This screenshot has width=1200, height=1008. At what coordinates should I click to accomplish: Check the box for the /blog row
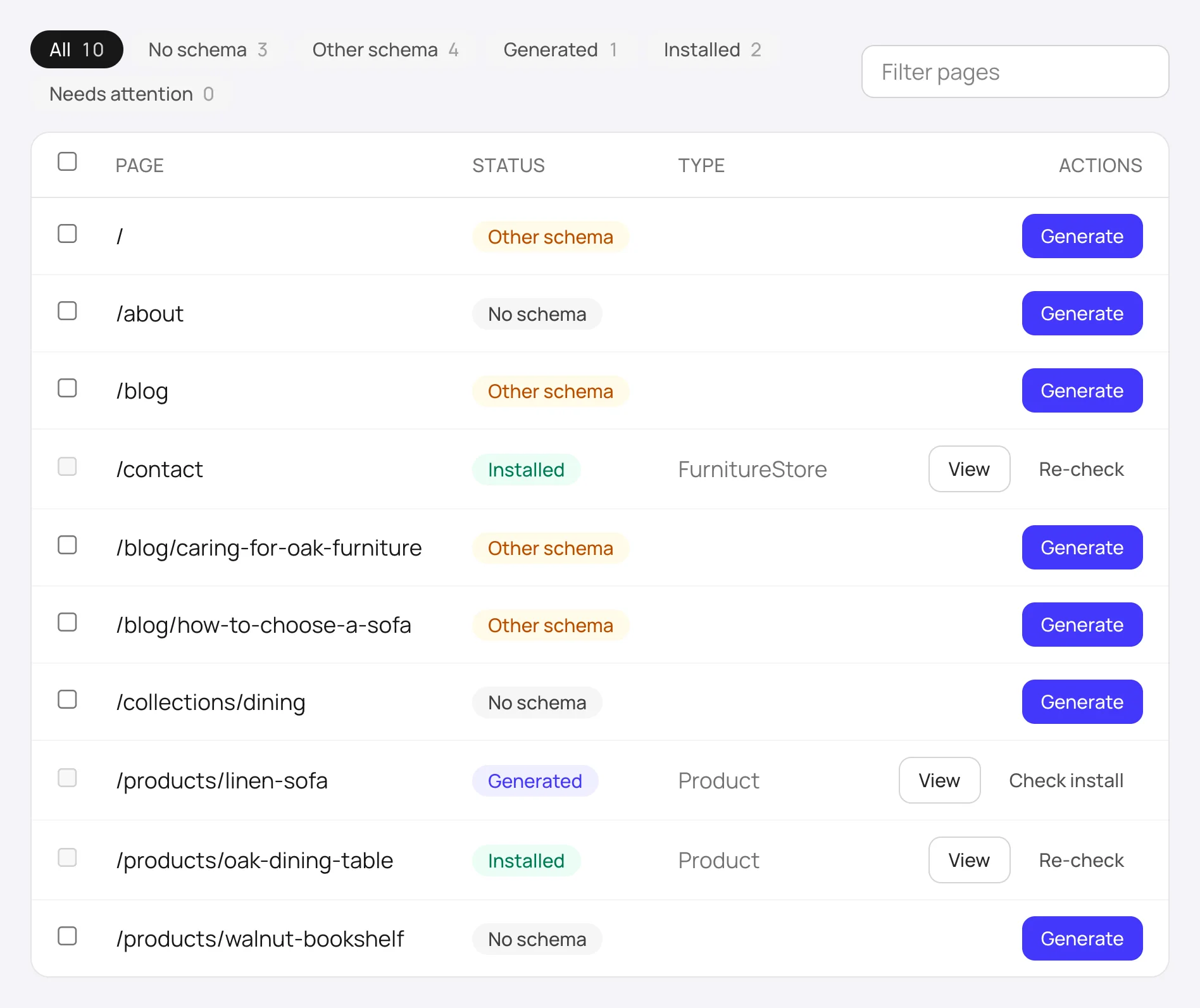67,388
